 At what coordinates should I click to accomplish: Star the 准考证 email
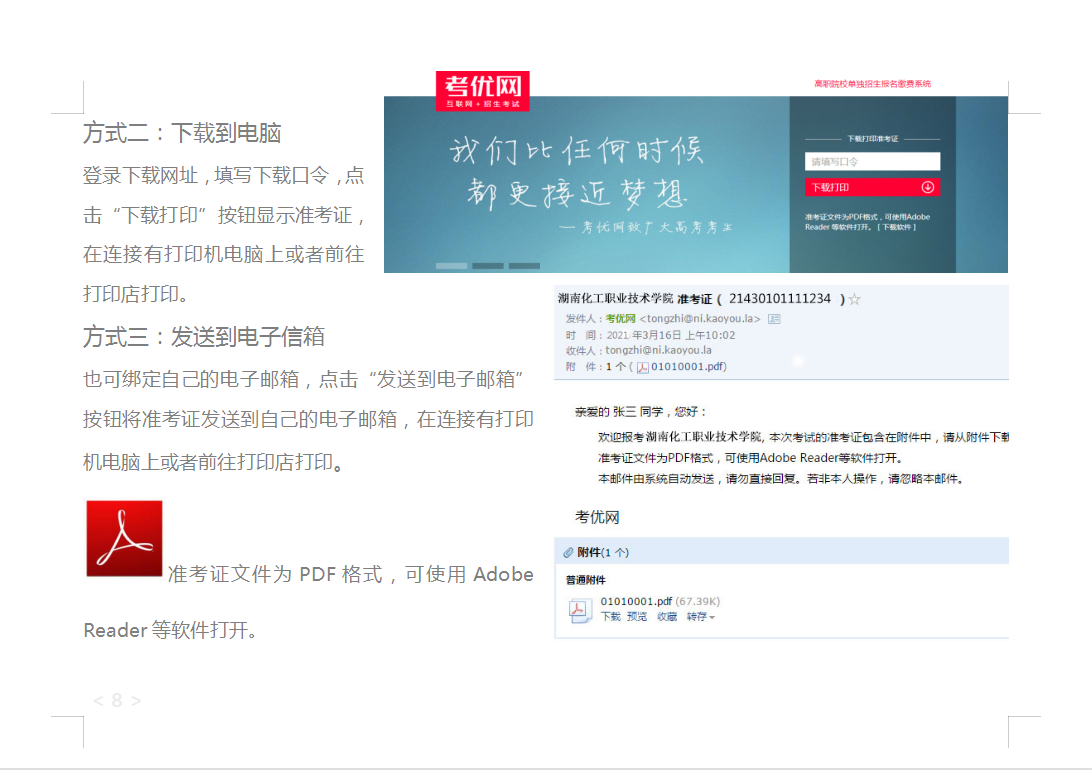(855, 299)
